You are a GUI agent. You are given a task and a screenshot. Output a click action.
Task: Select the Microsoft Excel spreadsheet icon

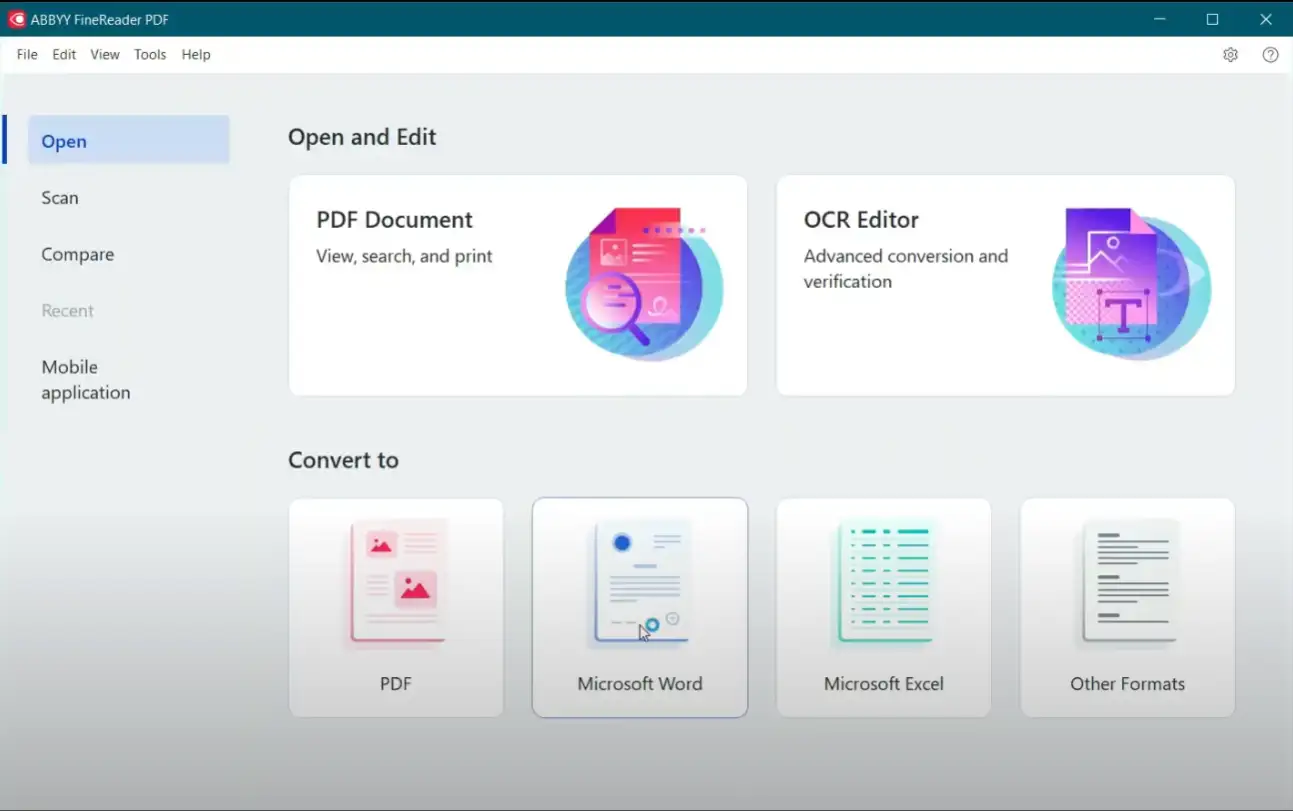(884, 583)
